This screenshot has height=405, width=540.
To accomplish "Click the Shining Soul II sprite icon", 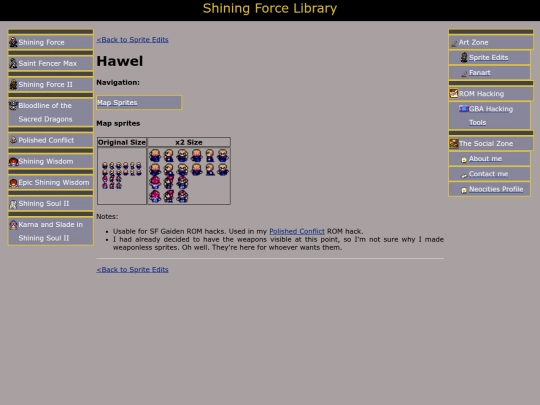I will 13,204.
